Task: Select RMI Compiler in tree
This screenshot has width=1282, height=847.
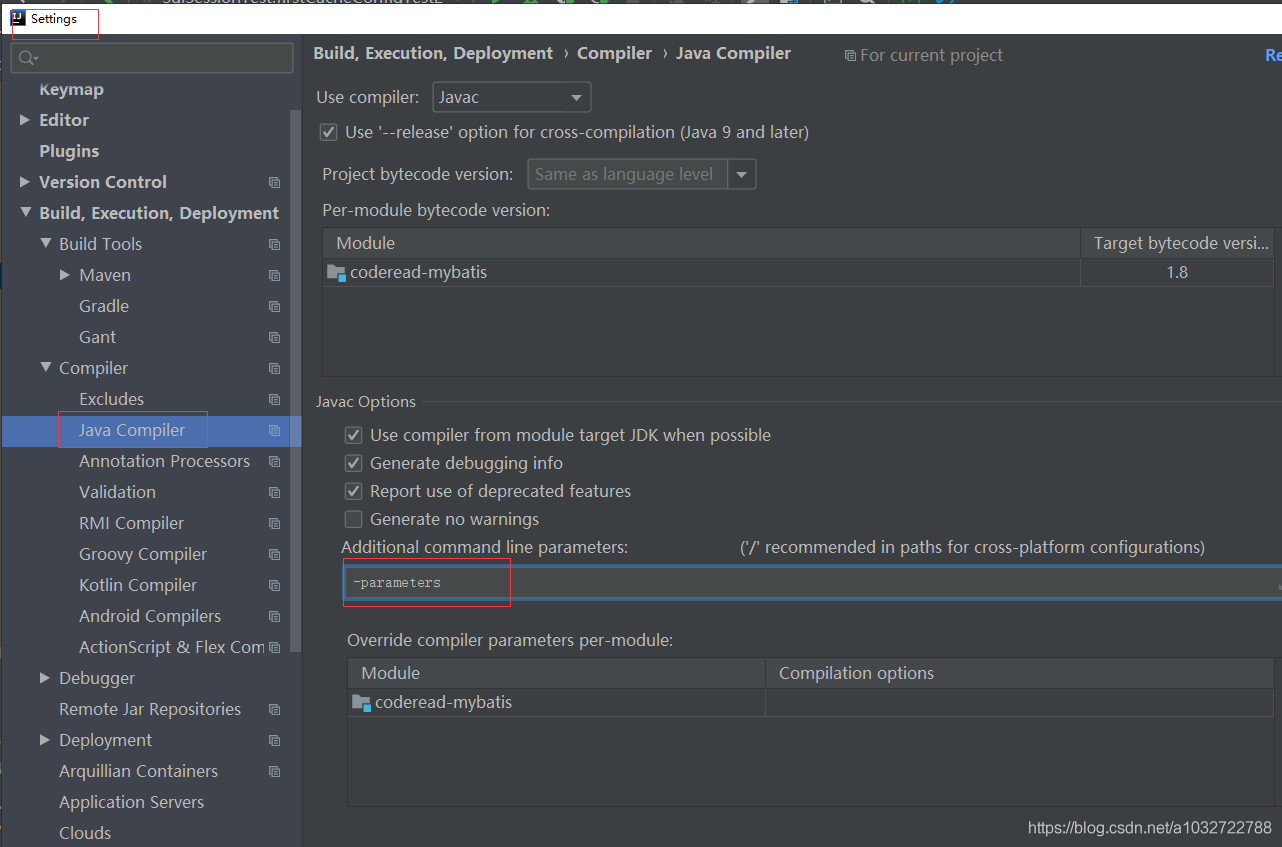Action: 131,523
